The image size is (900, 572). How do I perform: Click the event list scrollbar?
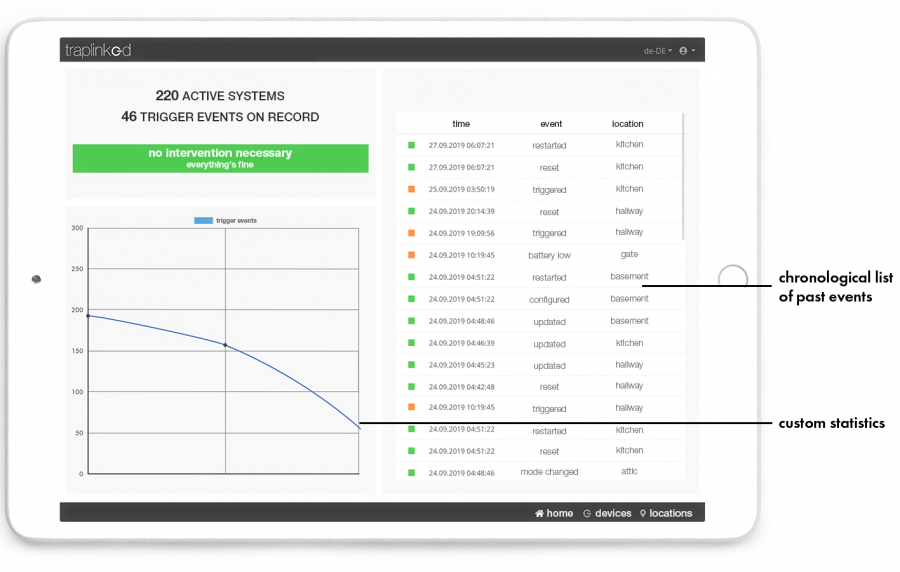(683, 177)
